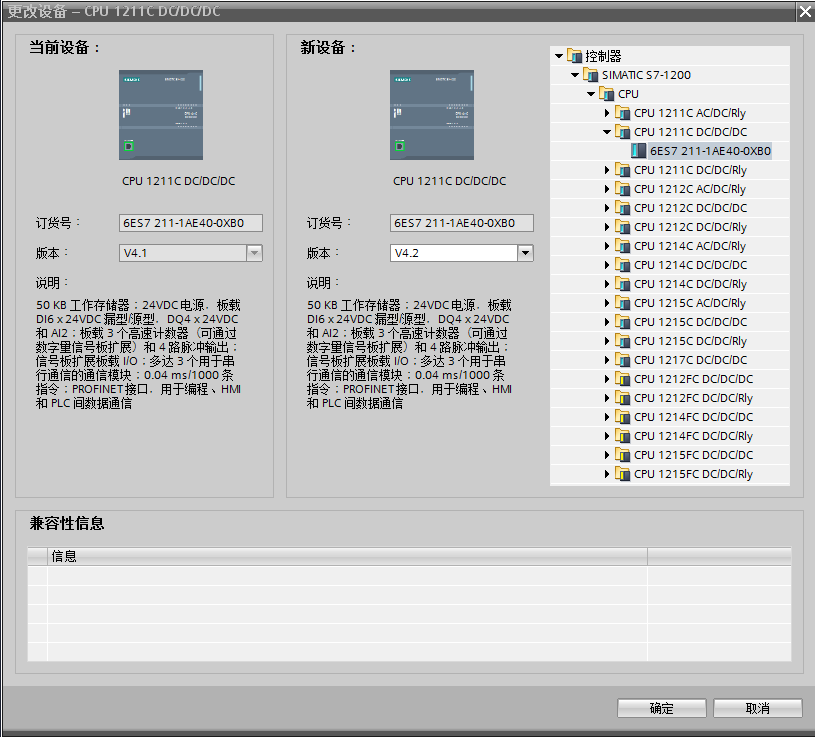Close the 更改设备 dialog
The image size is (815, 737).
pyautogui.click(x=805, y=11)
